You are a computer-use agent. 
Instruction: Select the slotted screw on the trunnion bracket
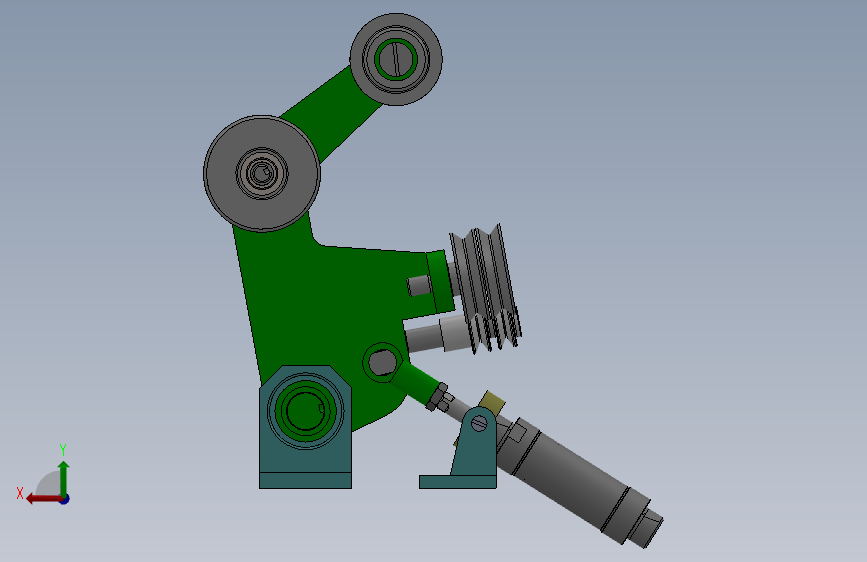[x=479, y=424]
